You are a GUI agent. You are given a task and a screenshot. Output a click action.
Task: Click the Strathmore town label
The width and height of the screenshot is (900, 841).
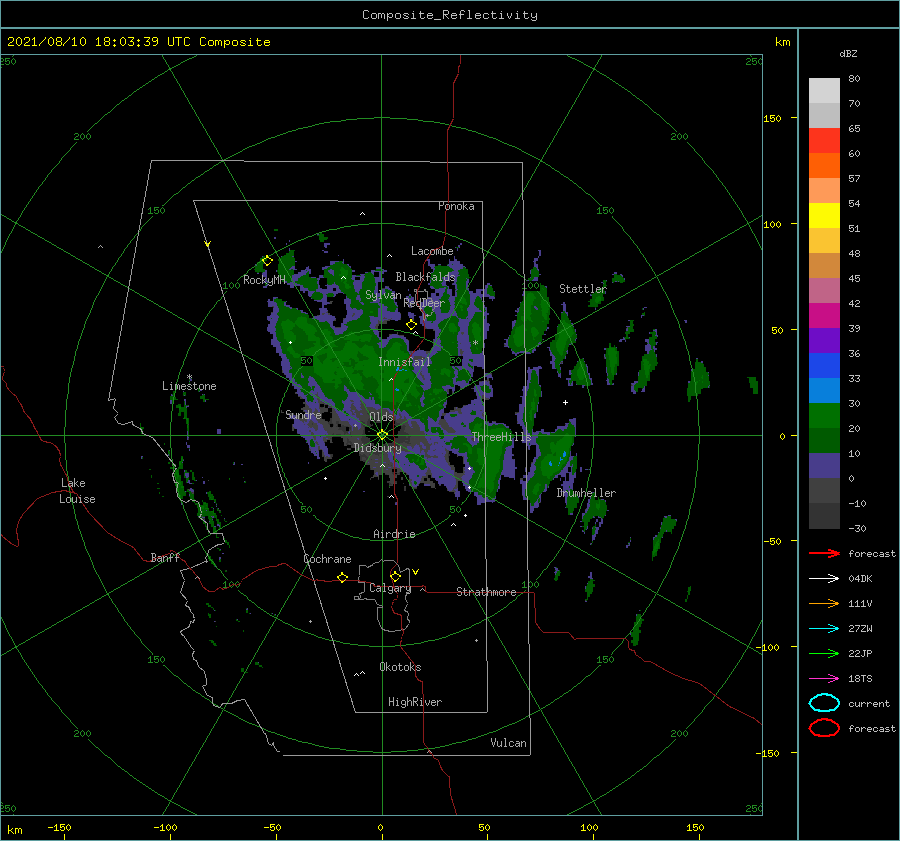486,592
